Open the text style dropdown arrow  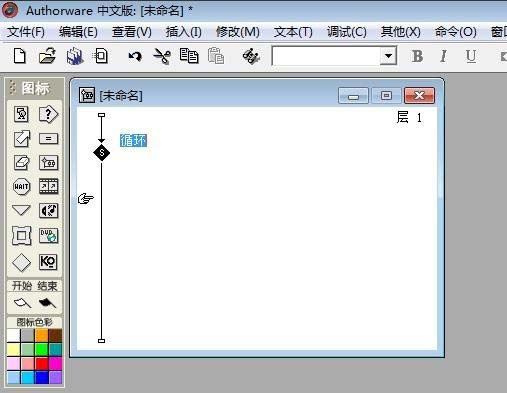tap(388, 56)
